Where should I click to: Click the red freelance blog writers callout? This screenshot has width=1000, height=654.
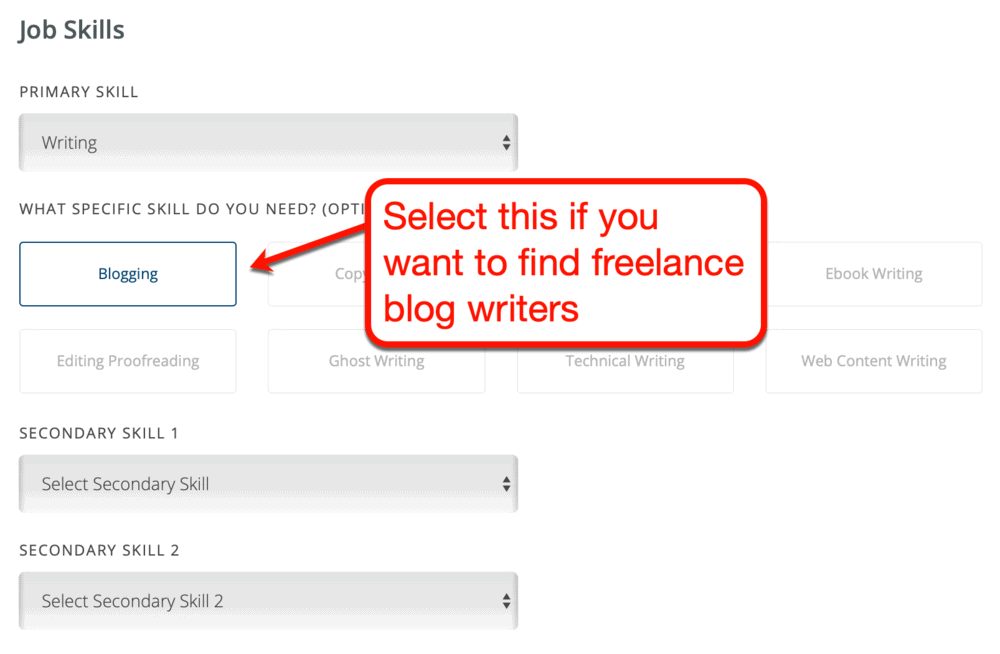coord(564,262)
